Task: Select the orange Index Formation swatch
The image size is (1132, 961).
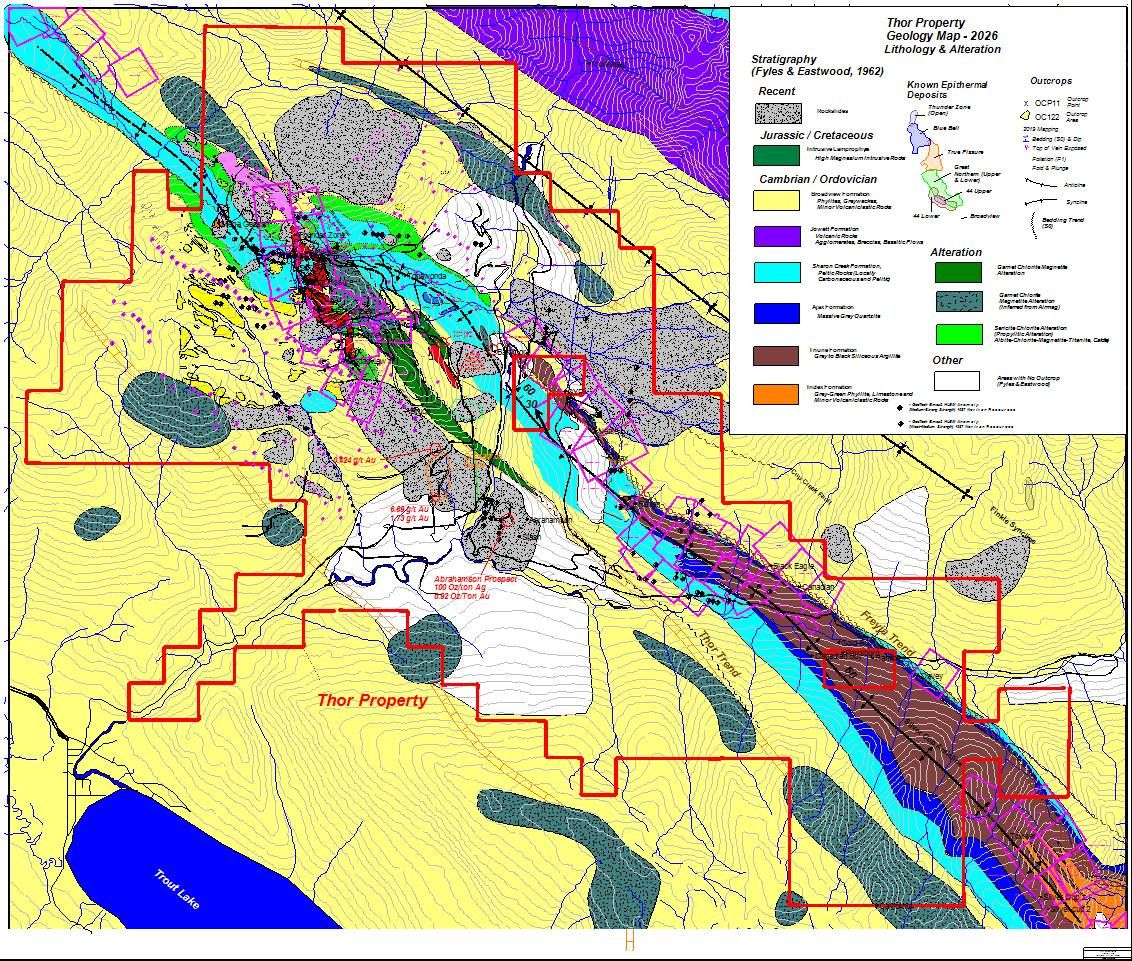Action: (777, 393)
